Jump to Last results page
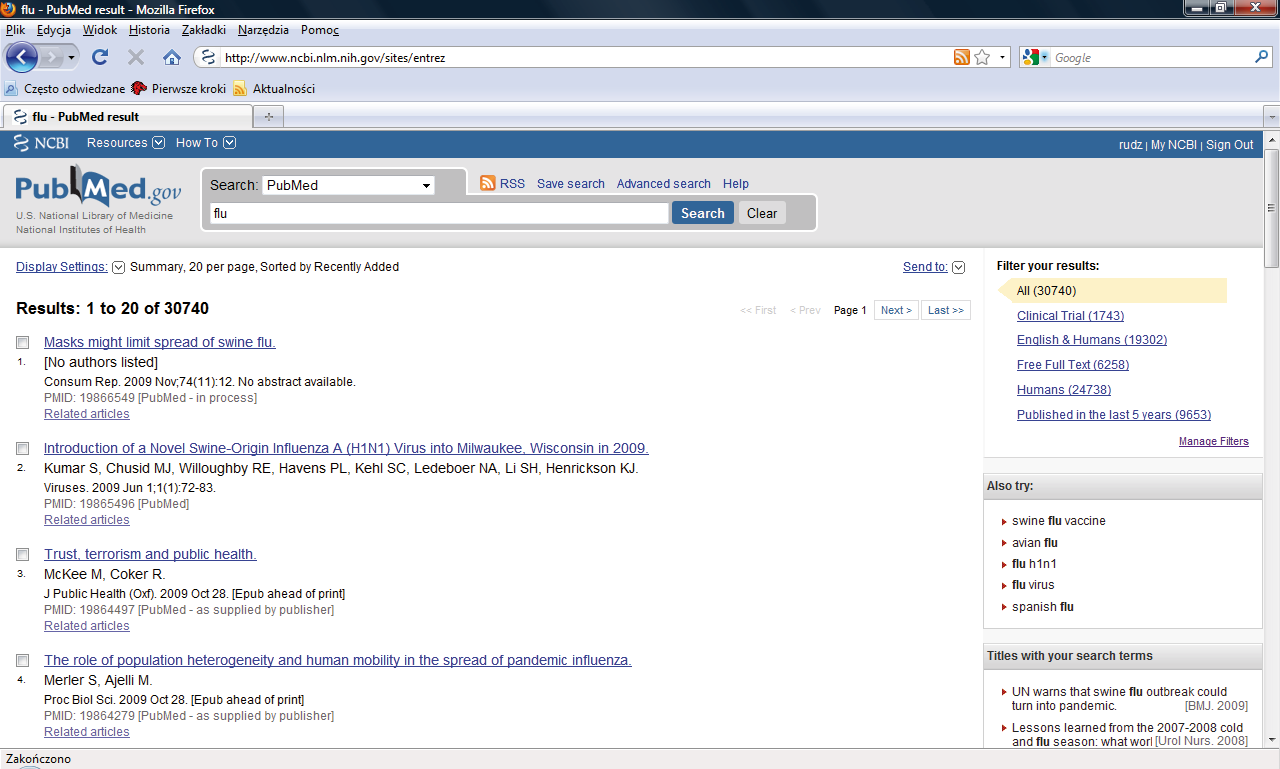The image size is (1280, 769). [x=946, y=310]
